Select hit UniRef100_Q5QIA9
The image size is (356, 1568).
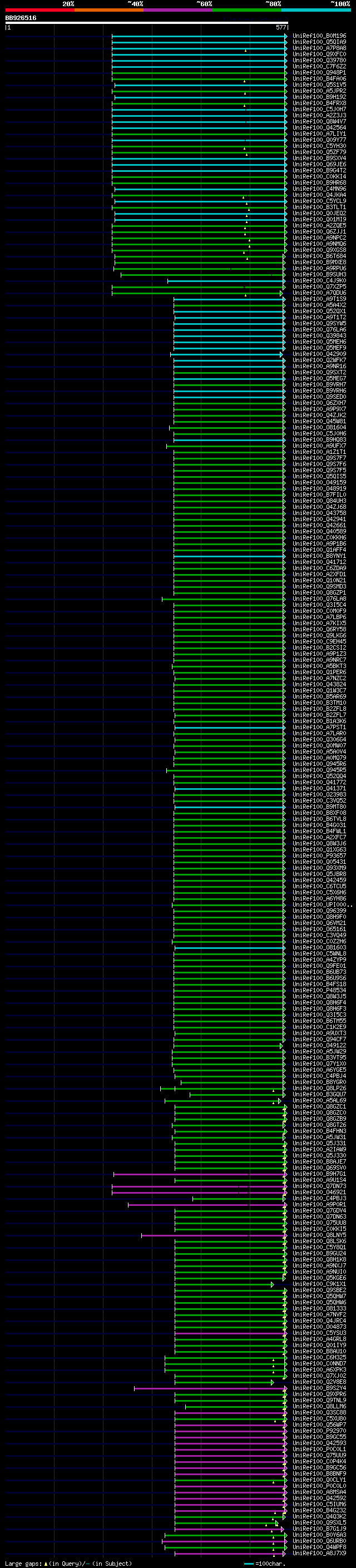(319, 42)
